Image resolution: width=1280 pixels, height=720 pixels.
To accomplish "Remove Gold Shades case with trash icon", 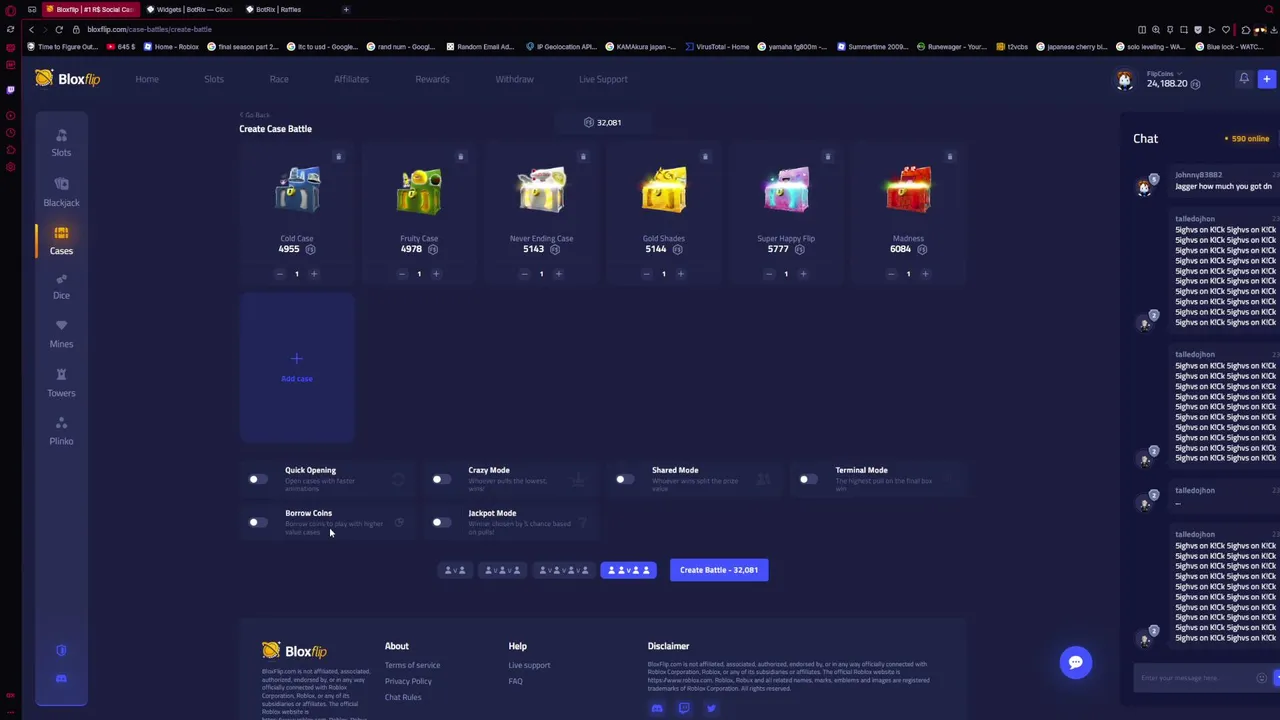I will coord(705,156).
